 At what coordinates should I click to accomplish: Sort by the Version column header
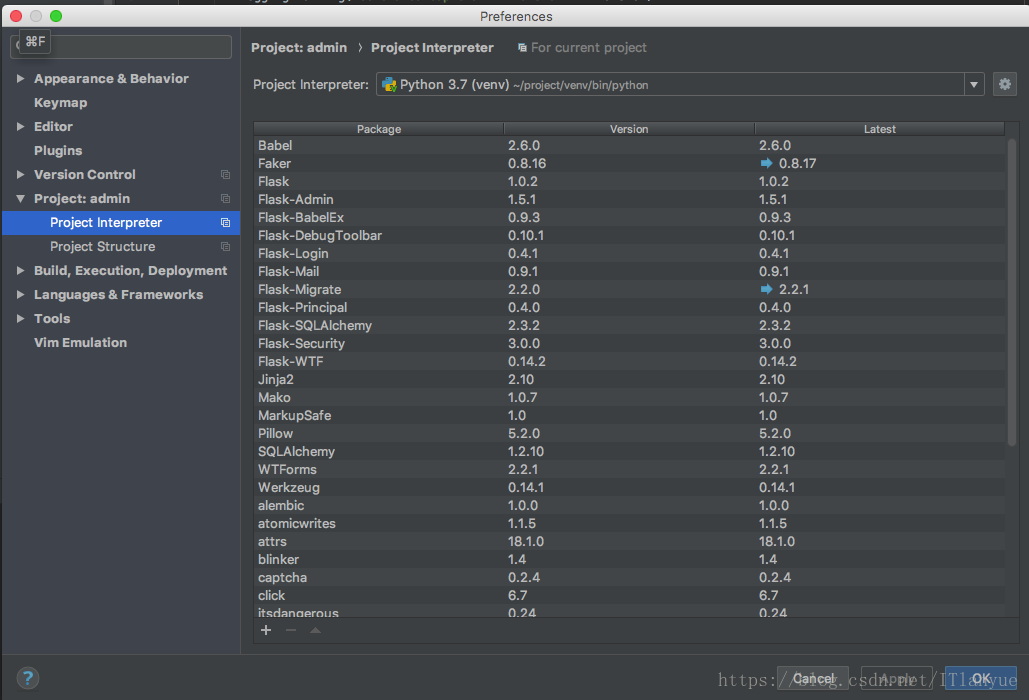pyautogui.click(x=629, y=129)
